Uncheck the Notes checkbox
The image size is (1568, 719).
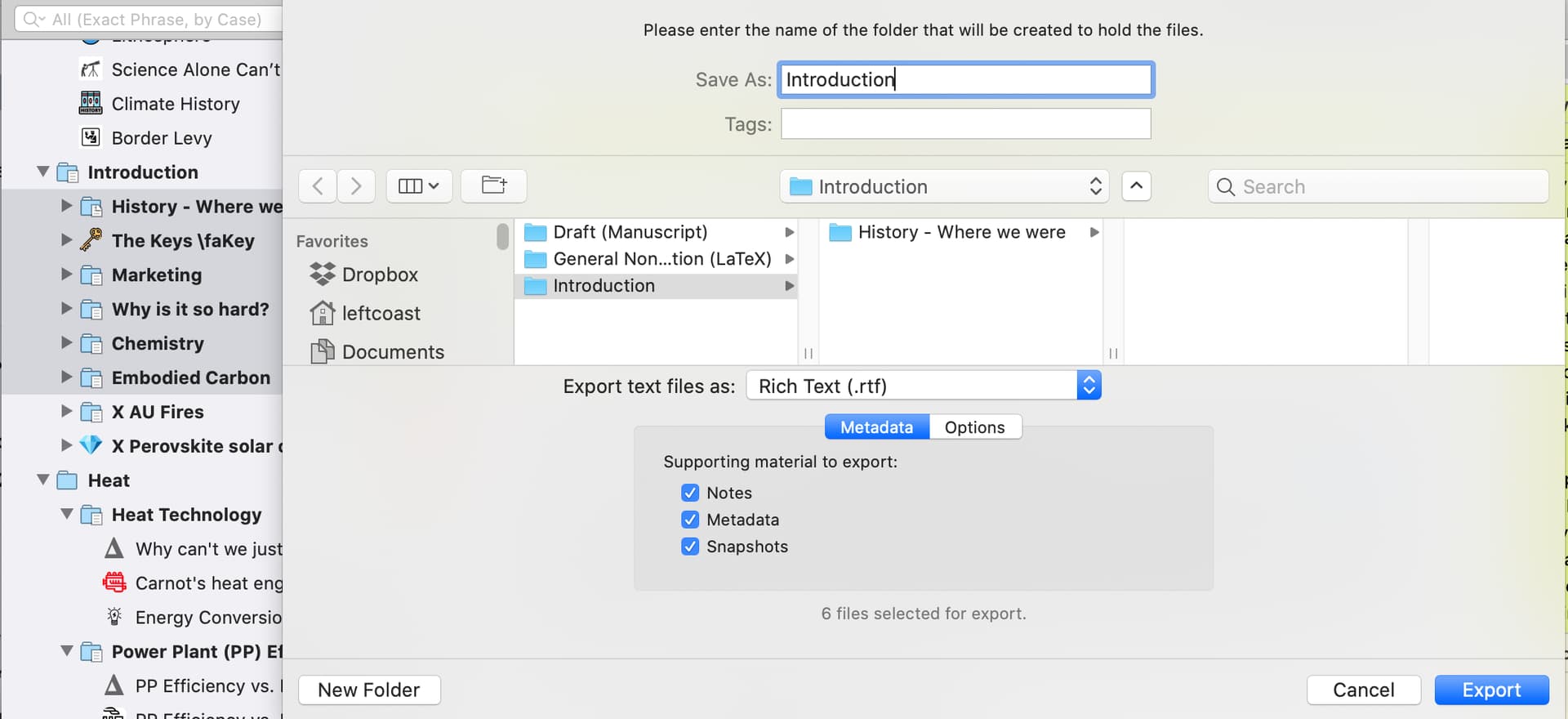click(690, 493)
